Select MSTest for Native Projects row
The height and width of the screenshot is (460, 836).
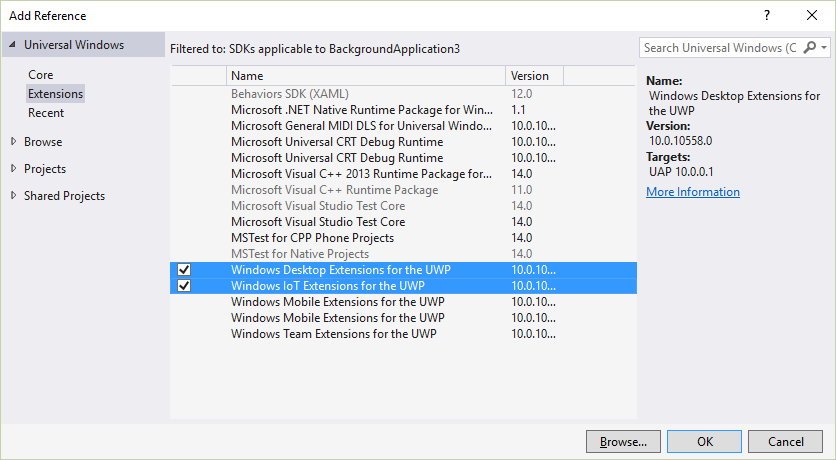pyautogui.click(x=403, y=254)
